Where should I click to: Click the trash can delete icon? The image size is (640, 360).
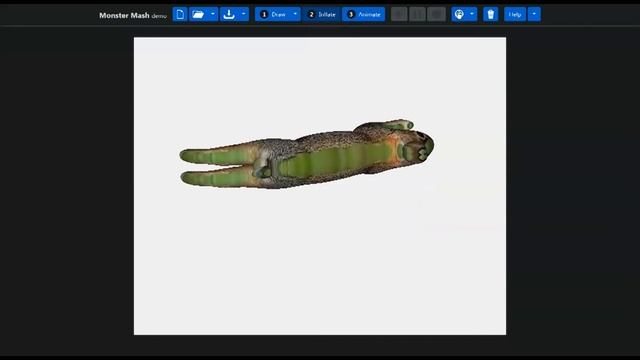491,14
